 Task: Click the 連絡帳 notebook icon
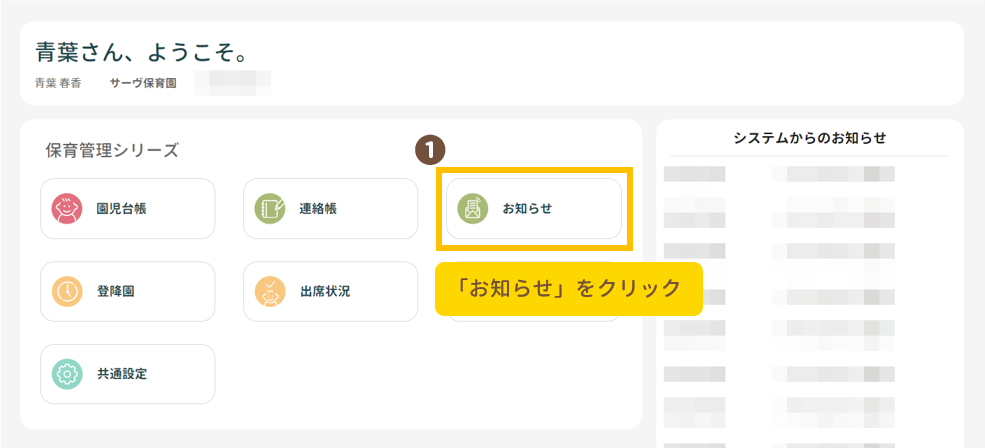coord(270,209)
